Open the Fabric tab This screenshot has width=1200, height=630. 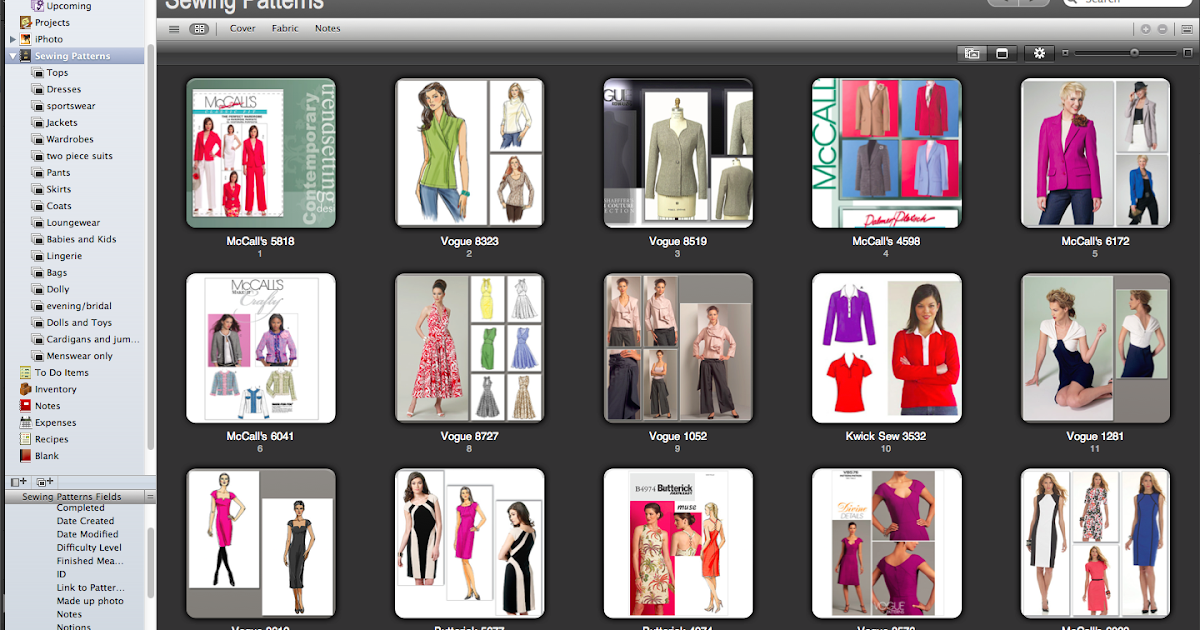tap(285, 29)
